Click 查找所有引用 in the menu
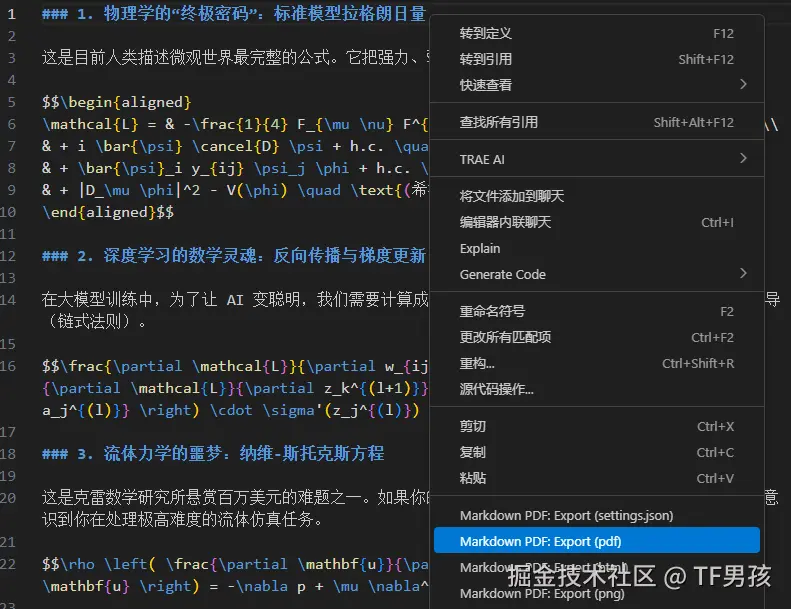791x609 pixels. pyautogui.click(x=597, y=122)
